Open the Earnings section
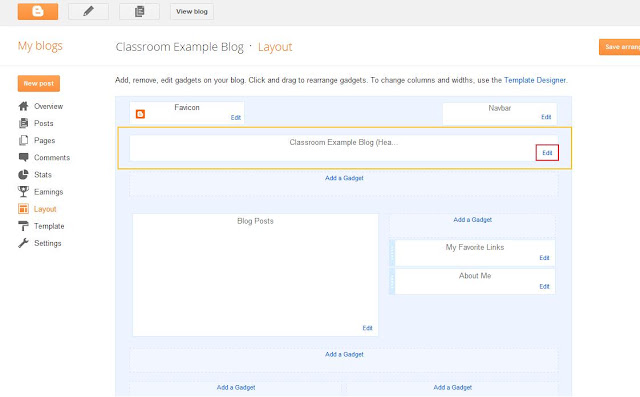This screenshot has width=640, height=397. [49, 192]
